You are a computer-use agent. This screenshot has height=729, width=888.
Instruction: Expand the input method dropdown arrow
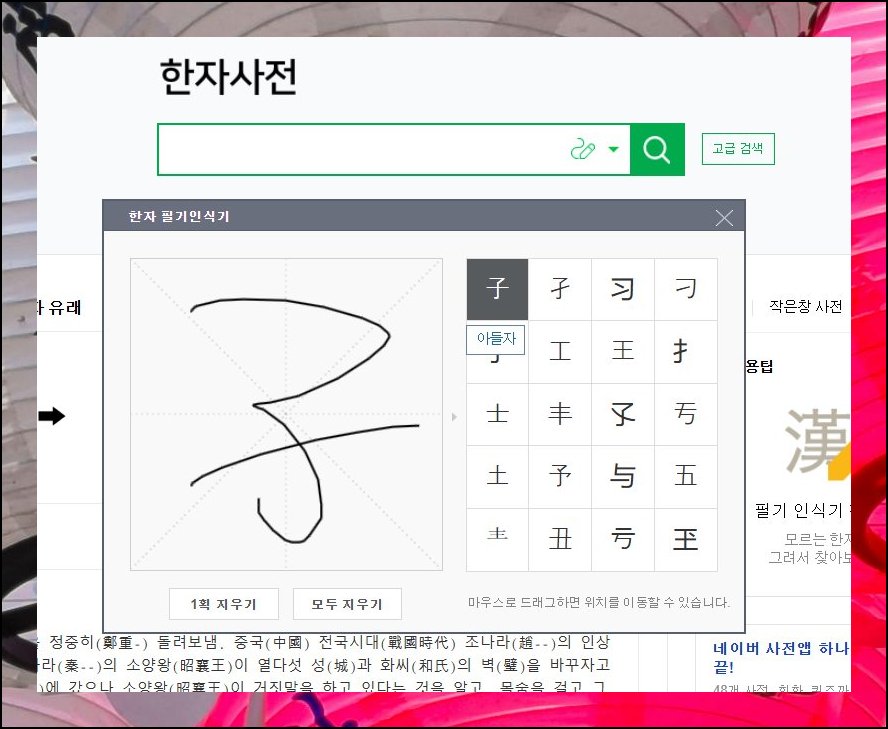coord(613,150)
